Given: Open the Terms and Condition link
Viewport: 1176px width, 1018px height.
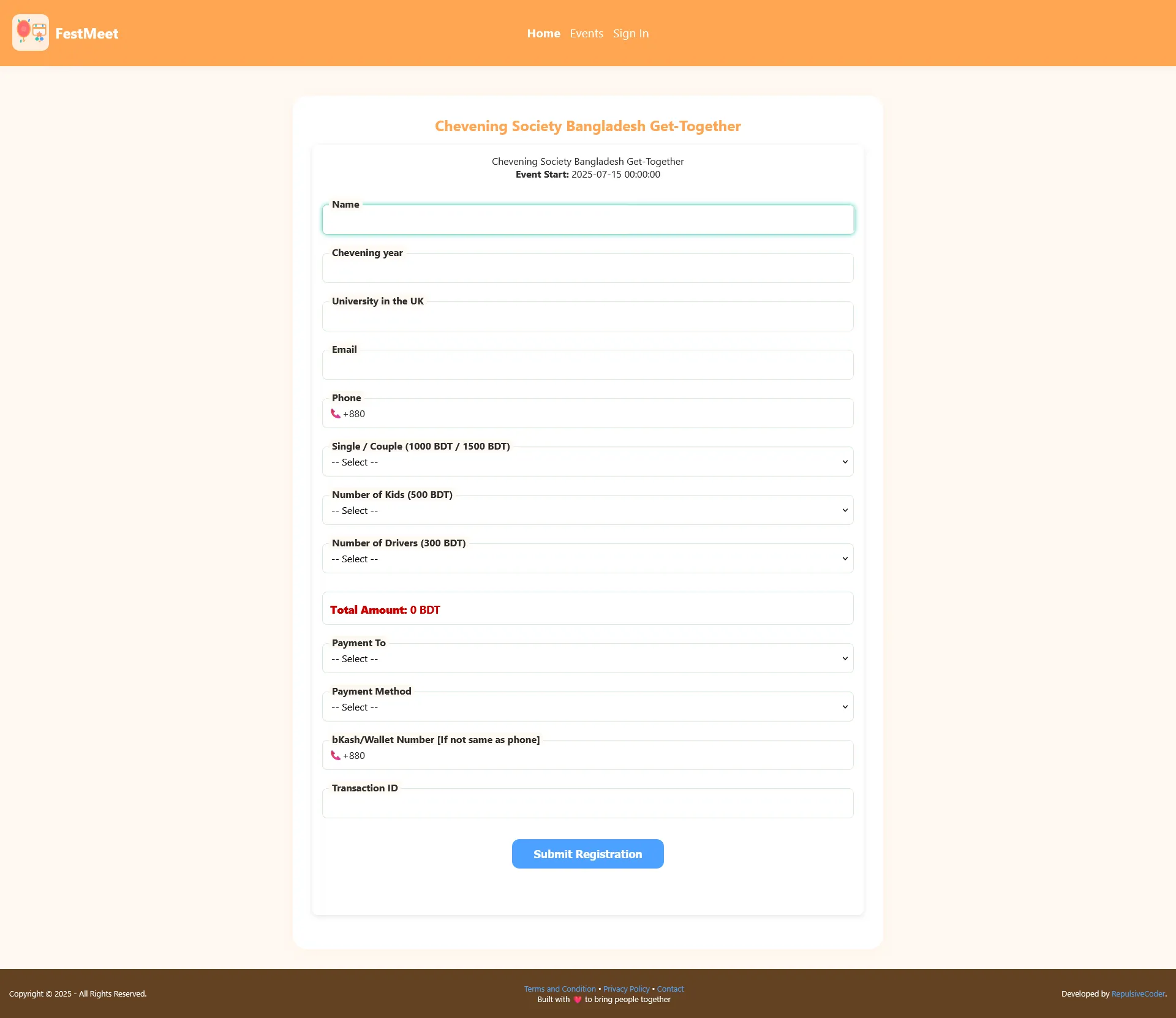Looking at the screenshot, I should click(x=559, y=989).
